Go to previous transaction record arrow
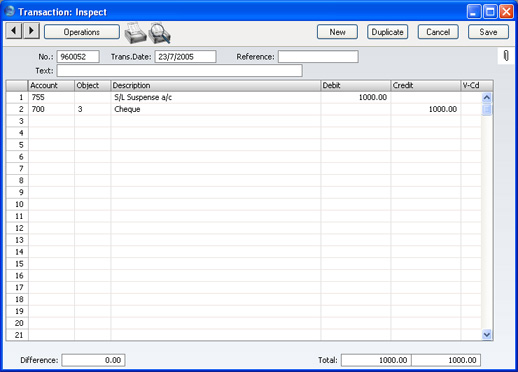 [x=14, y=31]
